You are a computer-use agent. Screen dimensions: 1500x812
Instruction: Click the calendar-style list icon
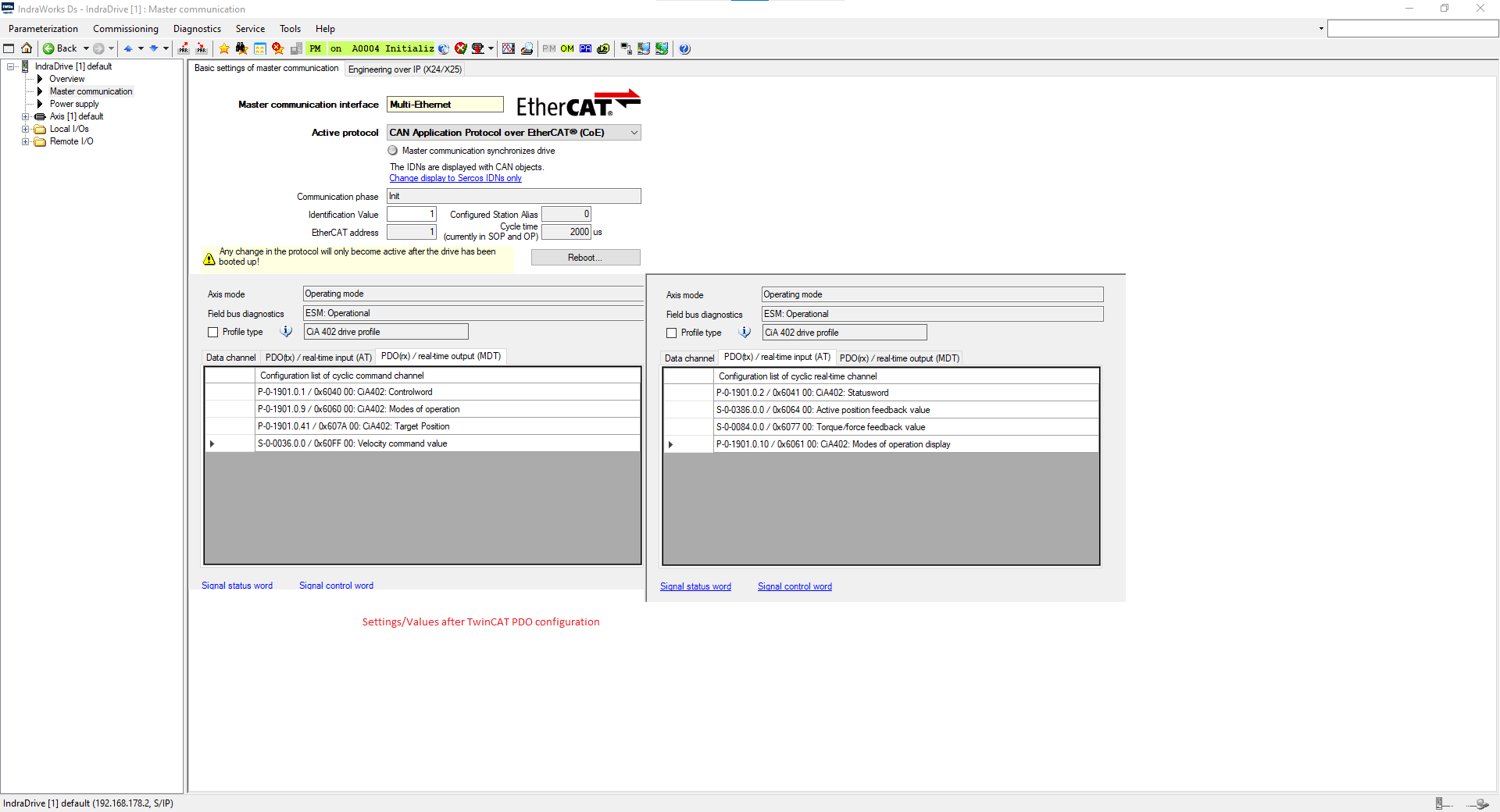259,48
